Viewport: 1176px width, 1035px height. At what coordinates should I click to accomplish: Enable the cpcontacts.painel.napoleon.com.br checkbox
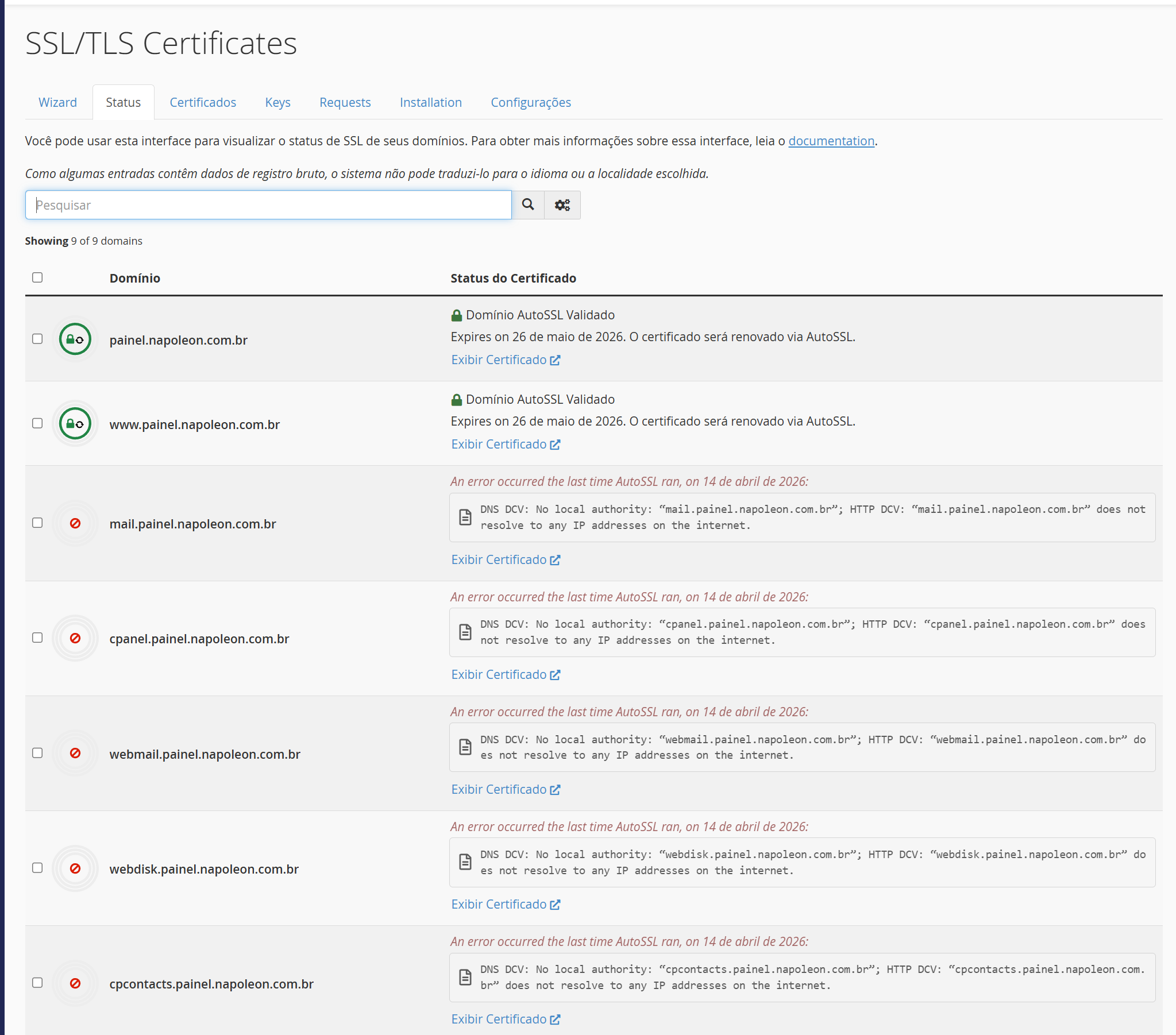point(37,983)
